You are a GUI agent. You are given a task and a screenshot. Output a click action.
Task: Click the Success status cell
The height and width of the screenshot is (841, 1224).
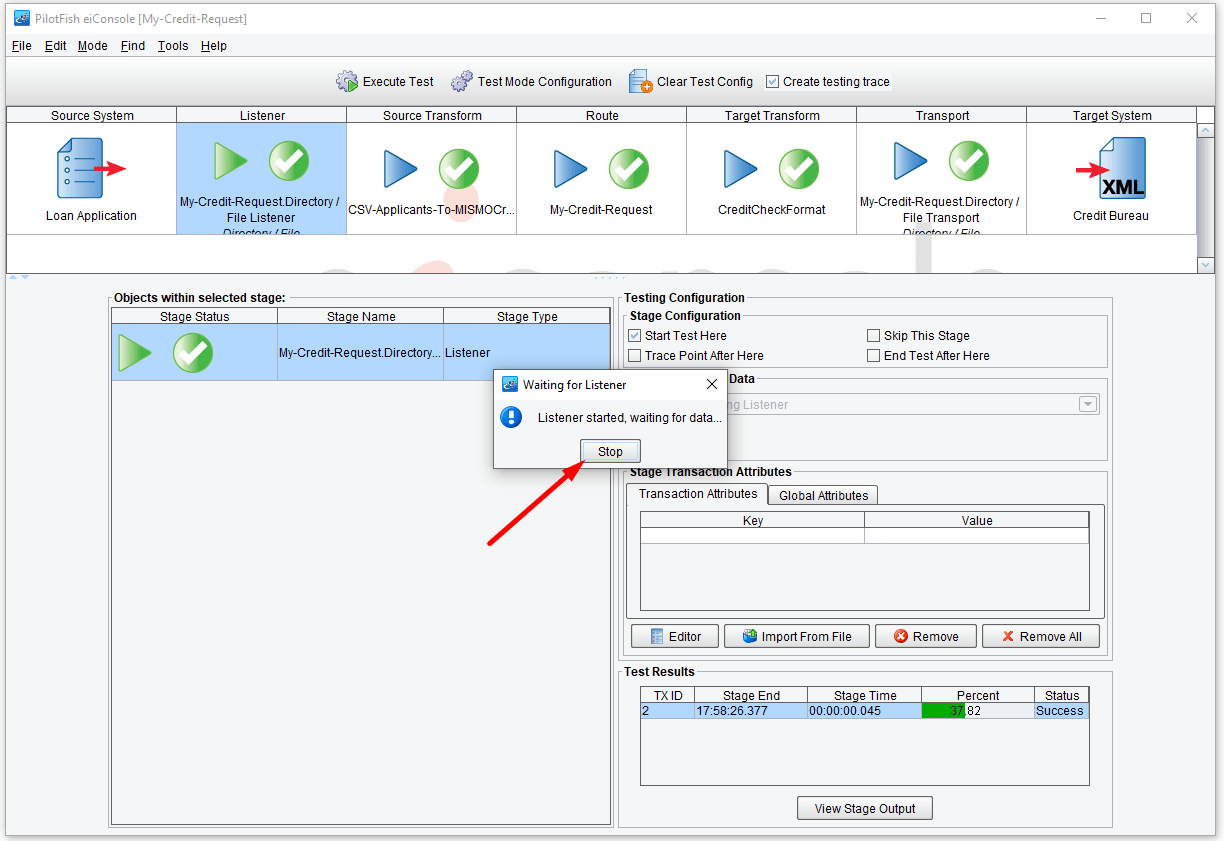pyautogui.click(x=1061, y=711)
